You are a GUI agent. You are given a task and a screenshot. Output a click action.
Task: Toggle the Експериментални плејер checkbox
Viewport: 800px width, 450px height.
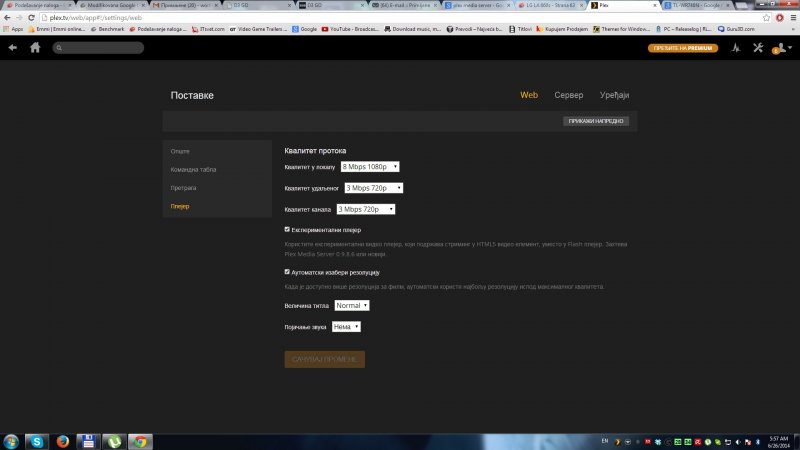pyautogui.click(x=287, y=230)
